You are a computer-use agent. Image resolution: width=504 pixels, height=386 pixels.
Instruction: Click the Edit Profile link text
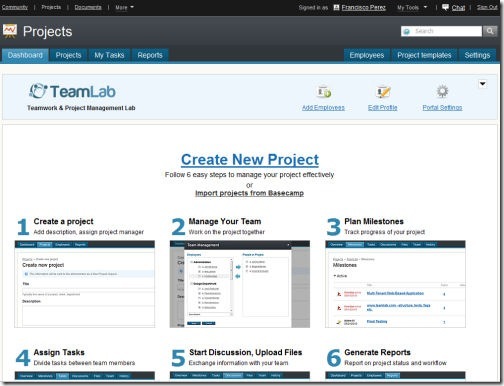tap(383, 107)
